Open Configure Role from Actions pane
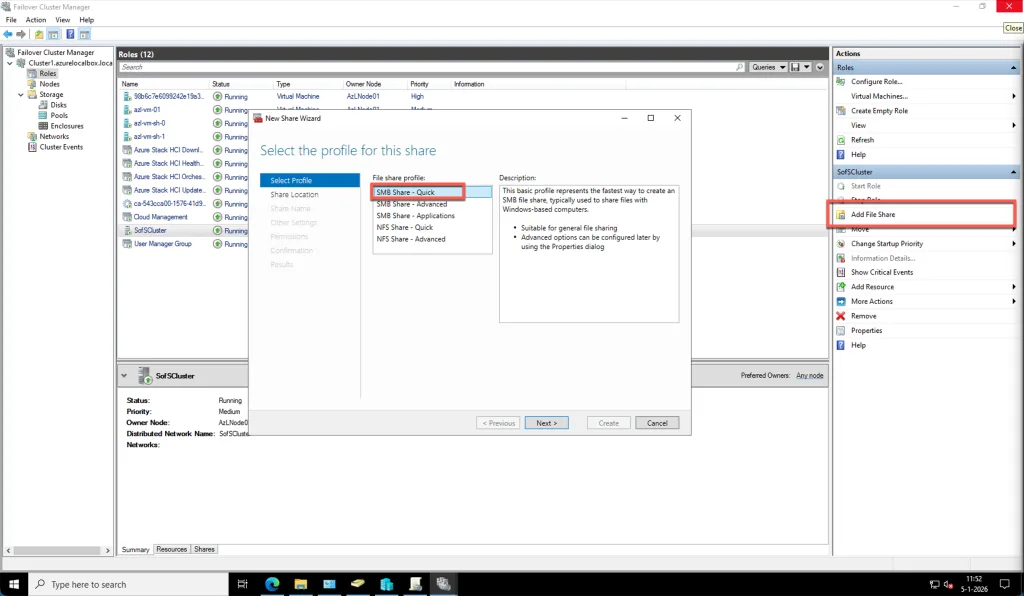 click(x=876, y=82)
